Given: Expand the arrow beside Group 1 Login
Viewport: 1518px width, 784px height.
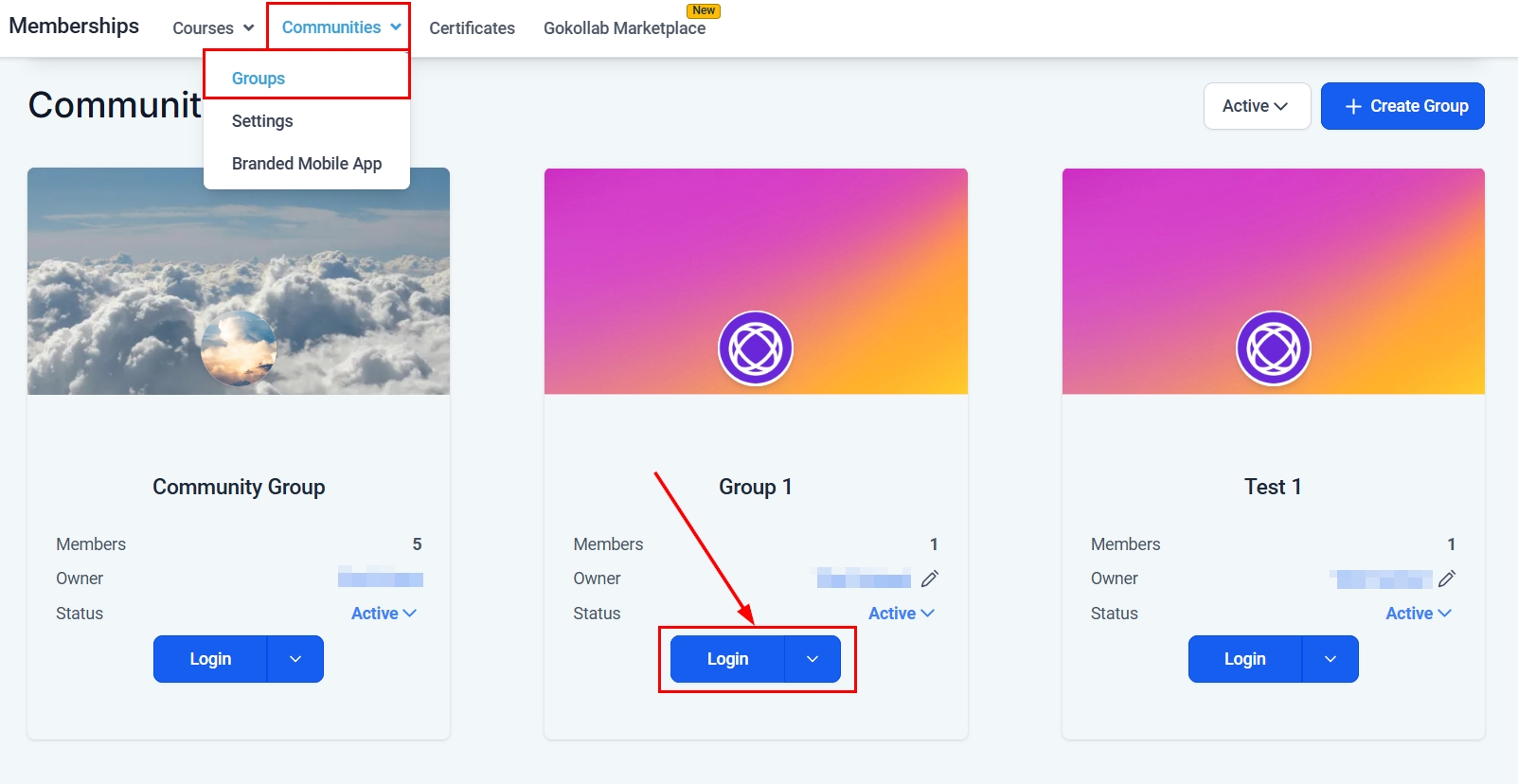Looking at the screenshot, I should [813, 659].
